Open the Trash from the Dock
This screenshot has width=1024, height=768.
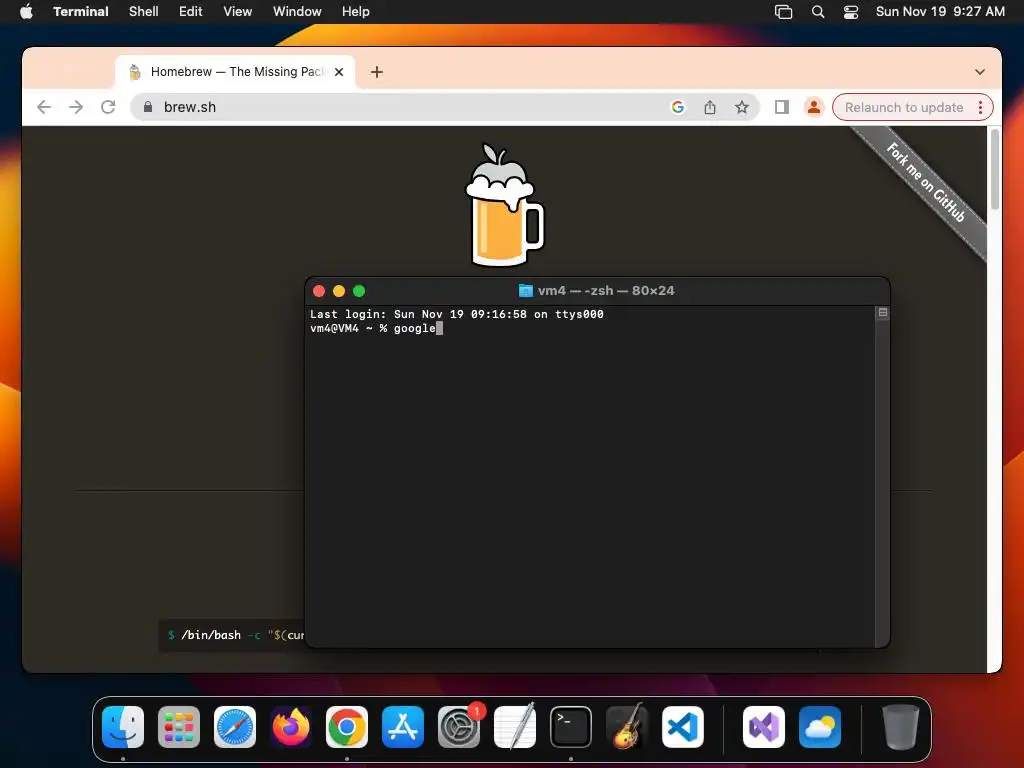pyautogui.click(x=901, y=727)
